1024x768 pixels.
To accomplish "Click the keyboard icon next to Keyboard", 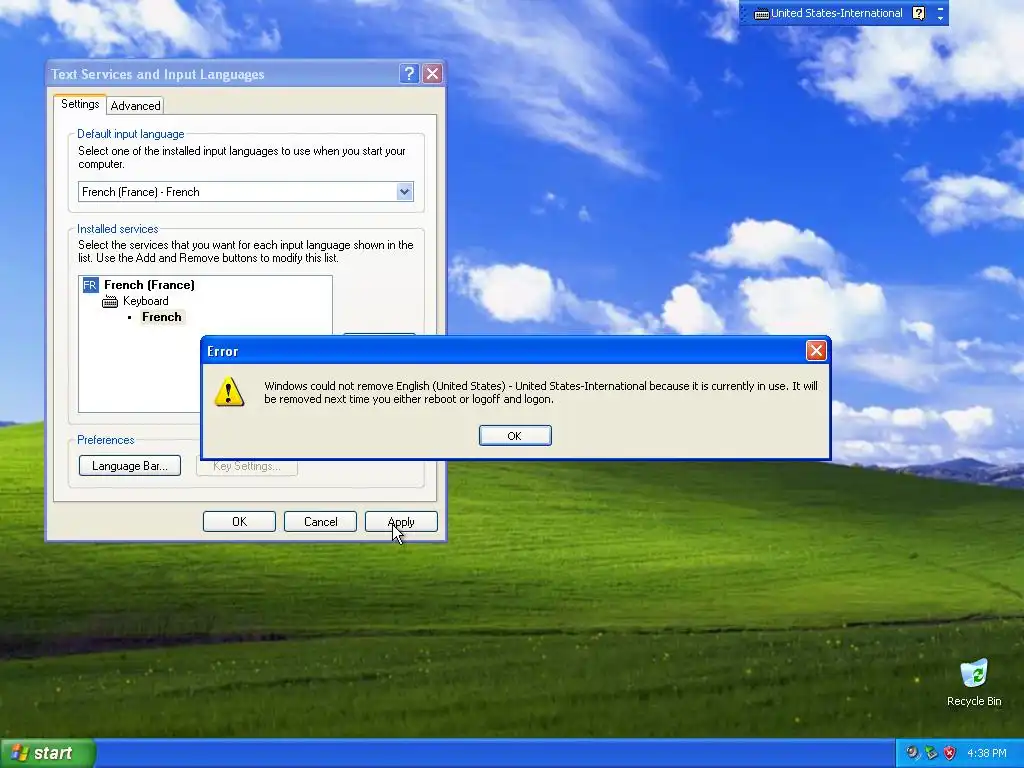I will 110,302.
